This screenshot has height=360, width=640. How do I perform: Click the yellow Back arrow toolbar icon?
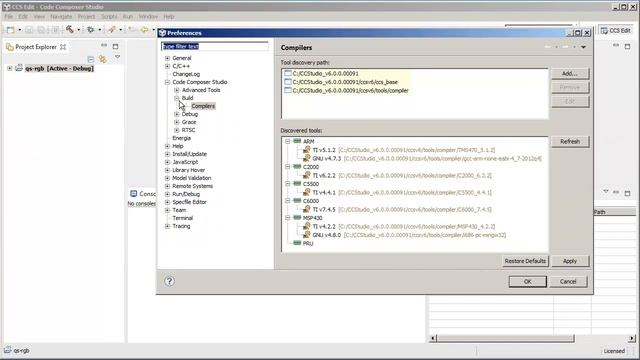tap(144, 29)
